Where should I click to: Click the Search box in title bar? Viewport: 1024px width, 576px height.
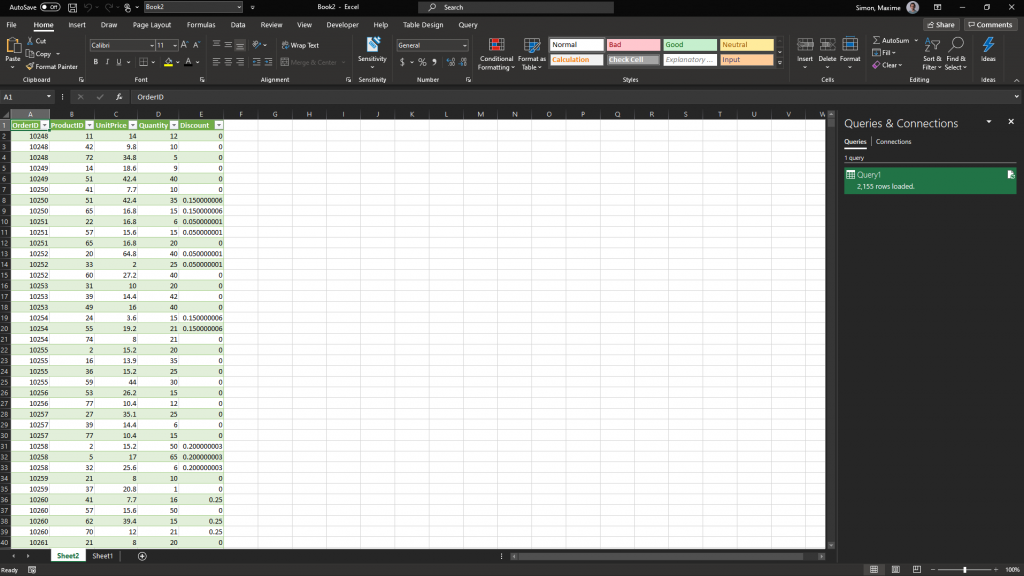point(516,7)
